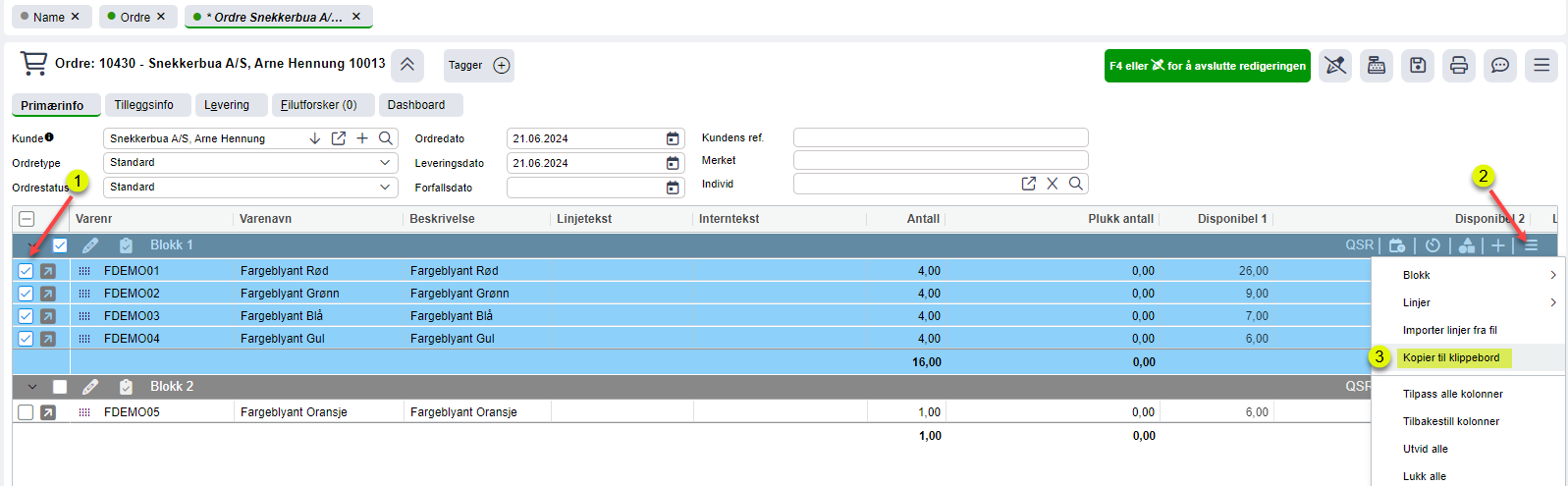The height and width of the screenshot is (486, 1568).
Task: Open FDEMO05 line details arrow icon
Action: click(48, 412)
